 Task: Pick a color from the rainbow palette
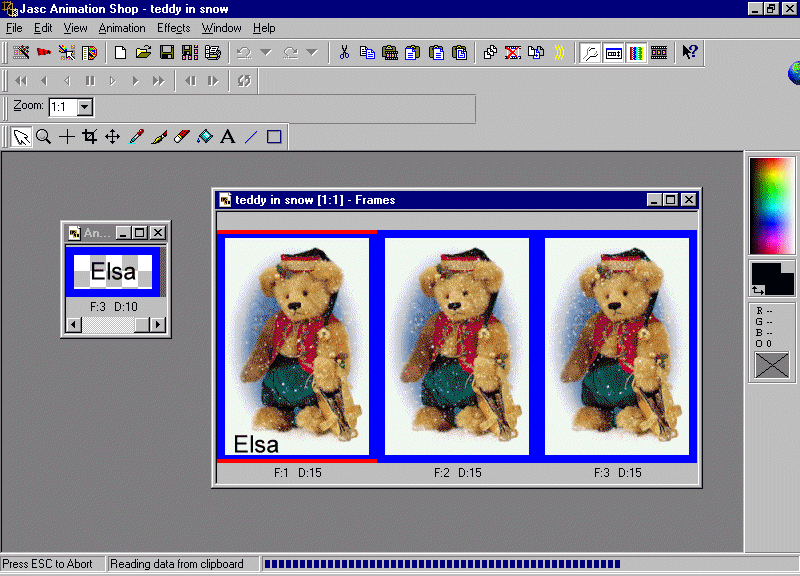pyautogui.click(x=771, y=205)
